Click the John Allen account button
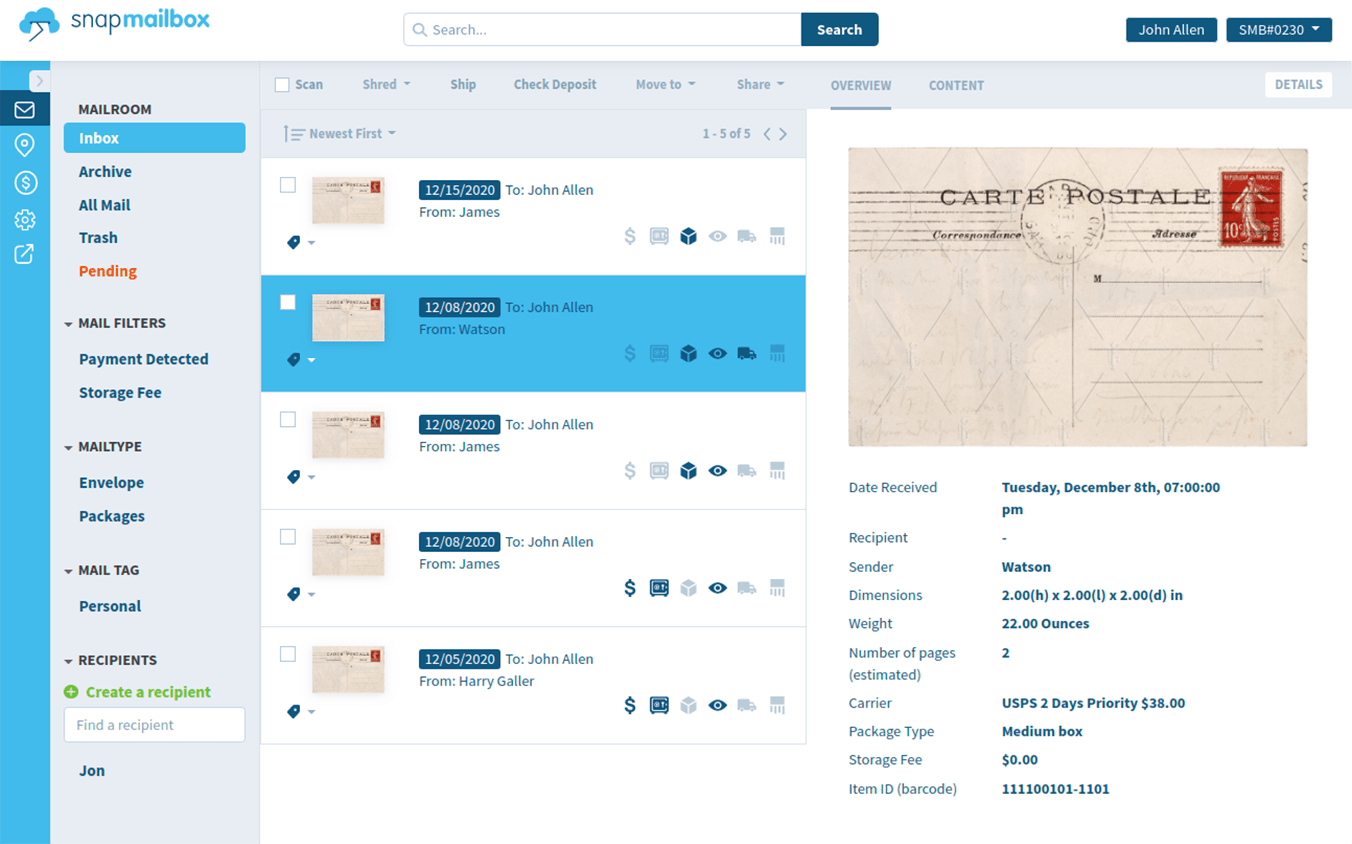Image resolution: width=1352 pixels, height=844 pixels. pyautogui.click(x=1171, y=30)
